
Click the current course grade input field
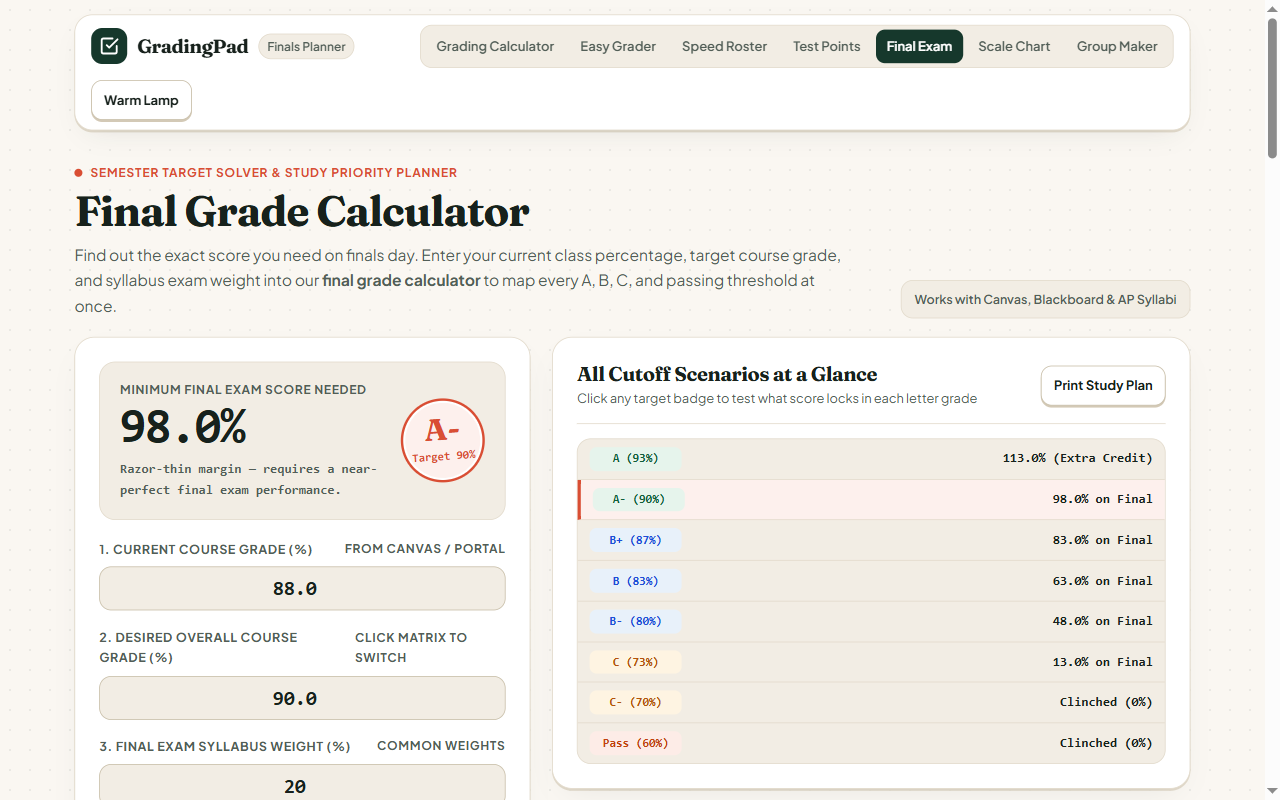(x=302, y=589)
